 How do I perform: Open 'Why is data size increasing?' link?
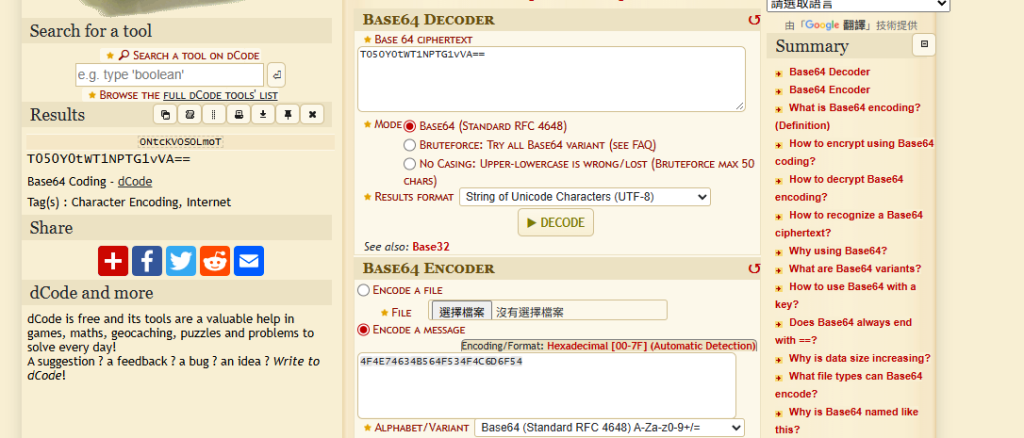(859, 358)
